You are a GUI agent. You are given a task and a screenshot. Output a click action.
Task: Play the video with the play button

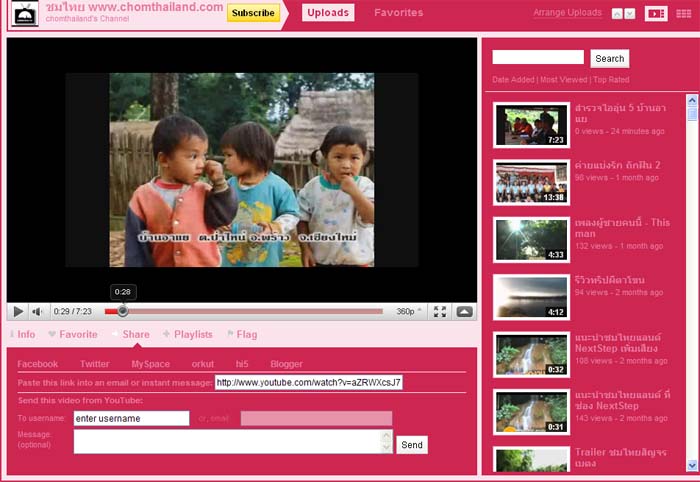[18, 312]
